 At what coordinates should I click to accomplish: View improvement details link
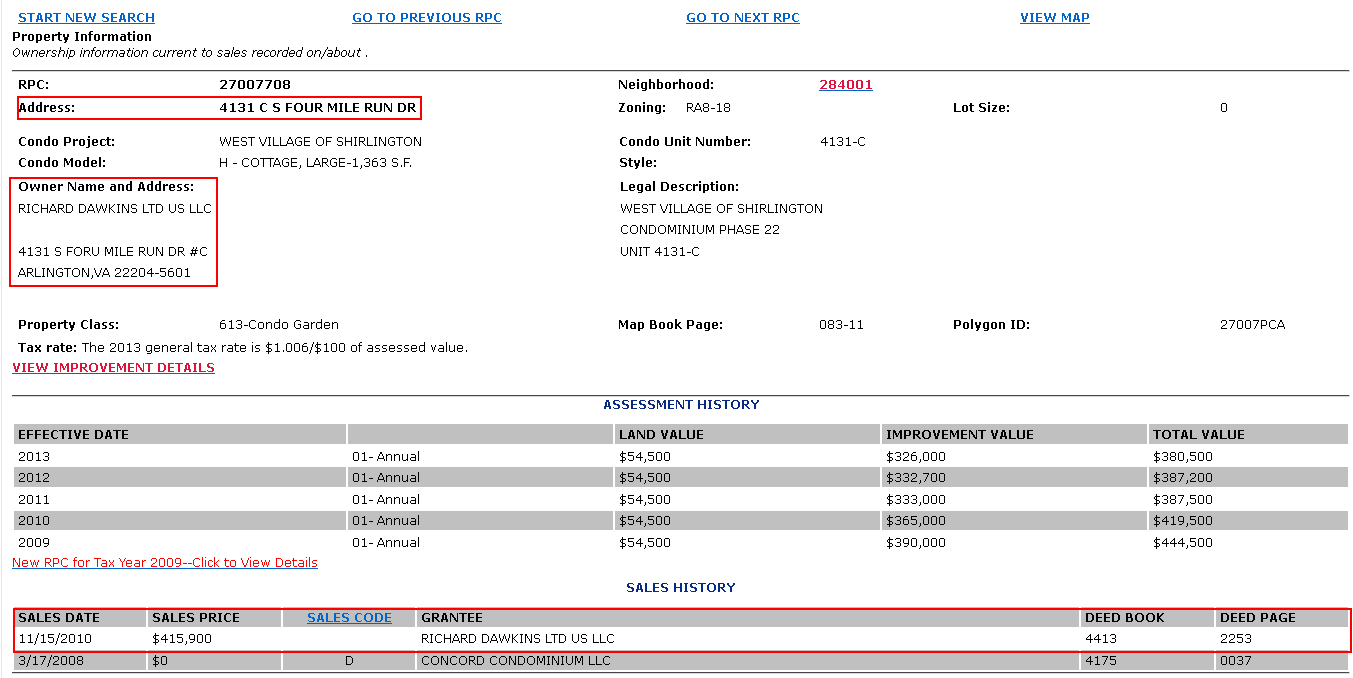[113, 368]
